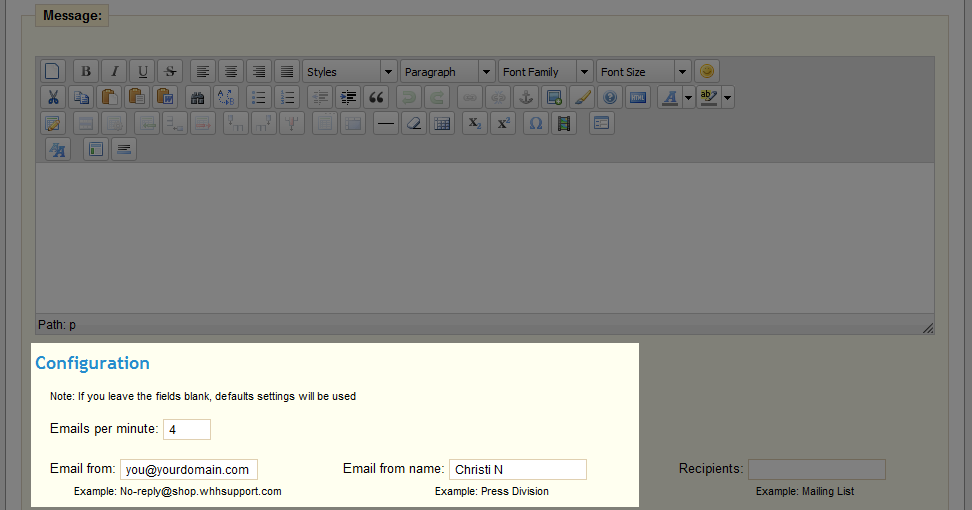This screenshot has height=510, width=972.
Task: Click the emoticon smiley icon
Action: 706,71
